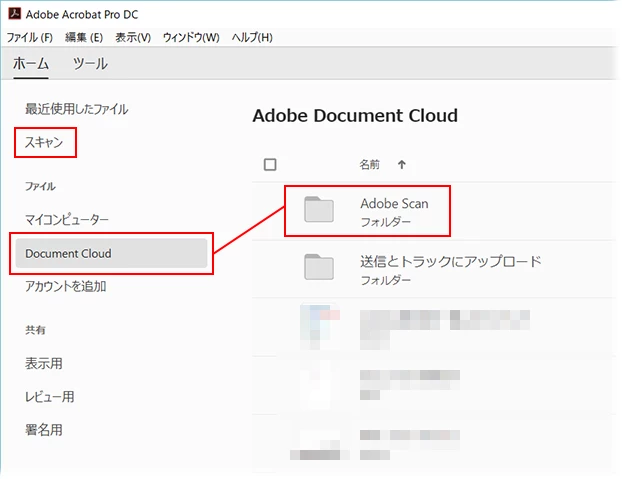Open the 送信とトラックにアップロード folder icon
622x479 pixels.
(x=319, y=267)
